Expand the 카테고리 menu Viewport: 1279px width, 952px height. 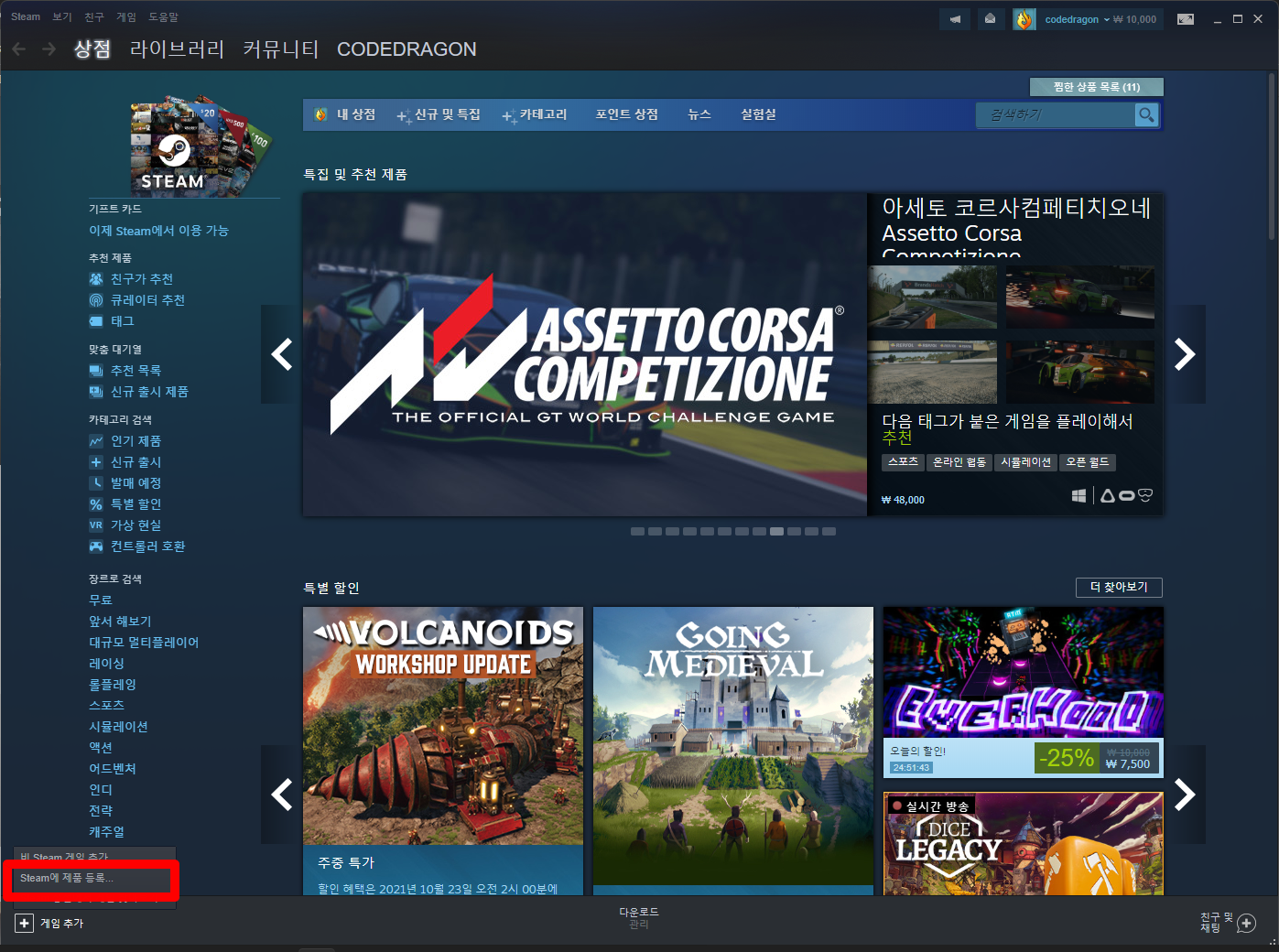[536, 114]
